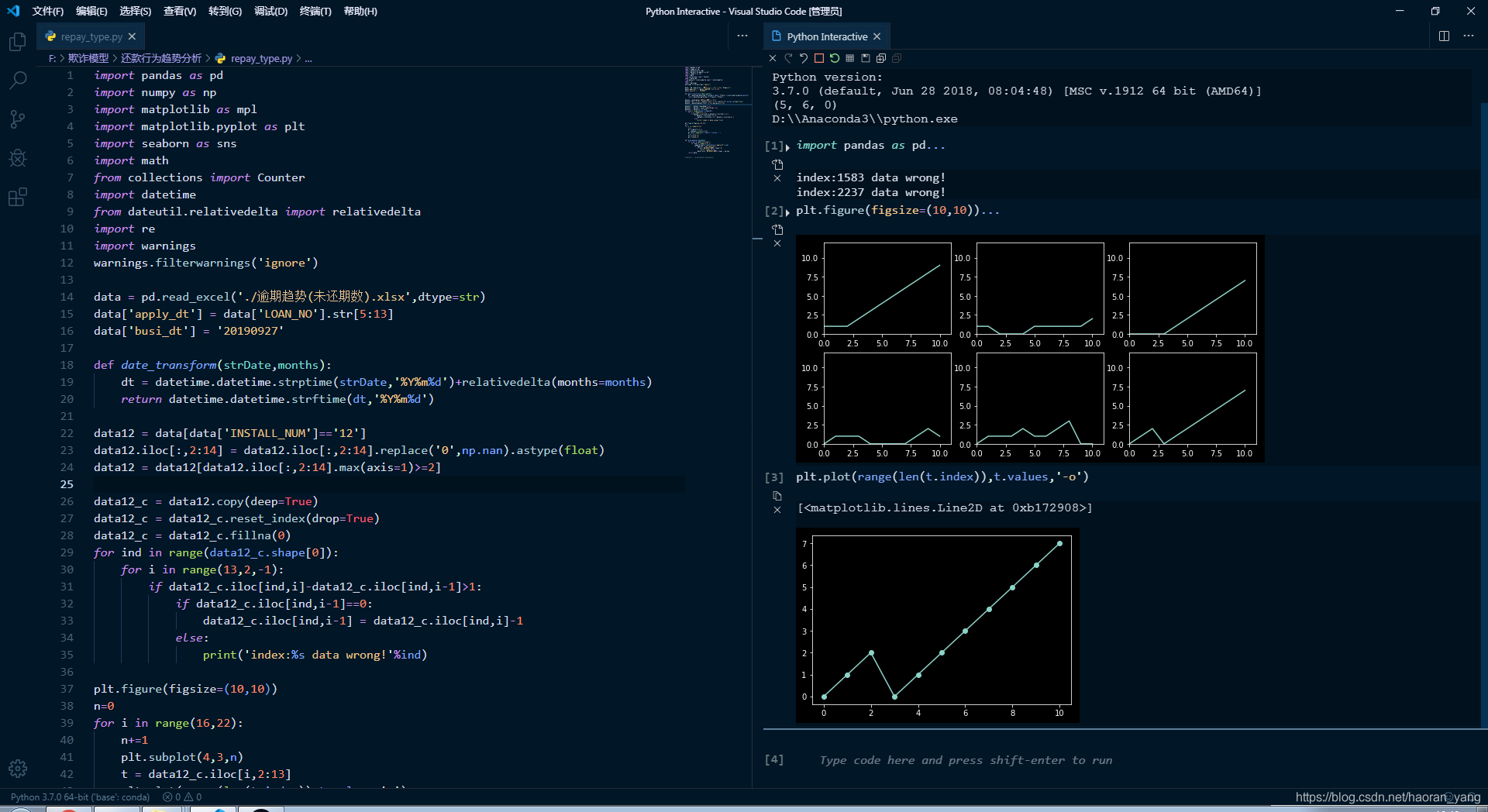1488x812 pixels.
Task: Open the 终端(T) menu
Action: tap(315, 11)
